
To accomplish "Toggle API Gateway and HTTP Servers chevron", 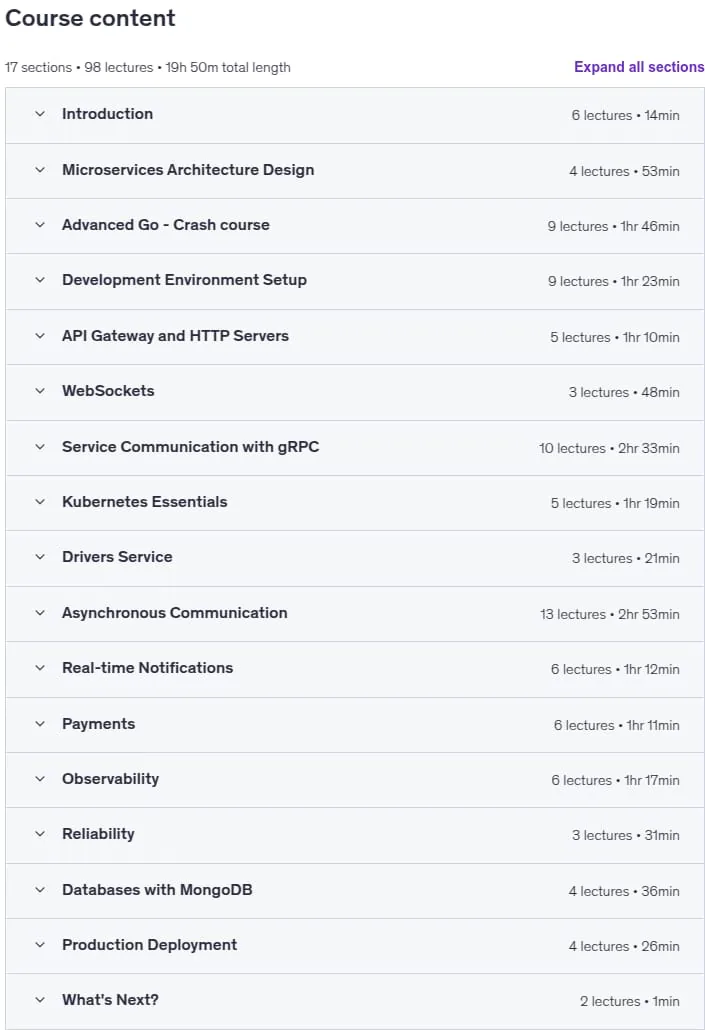I will tap(40, 336).
